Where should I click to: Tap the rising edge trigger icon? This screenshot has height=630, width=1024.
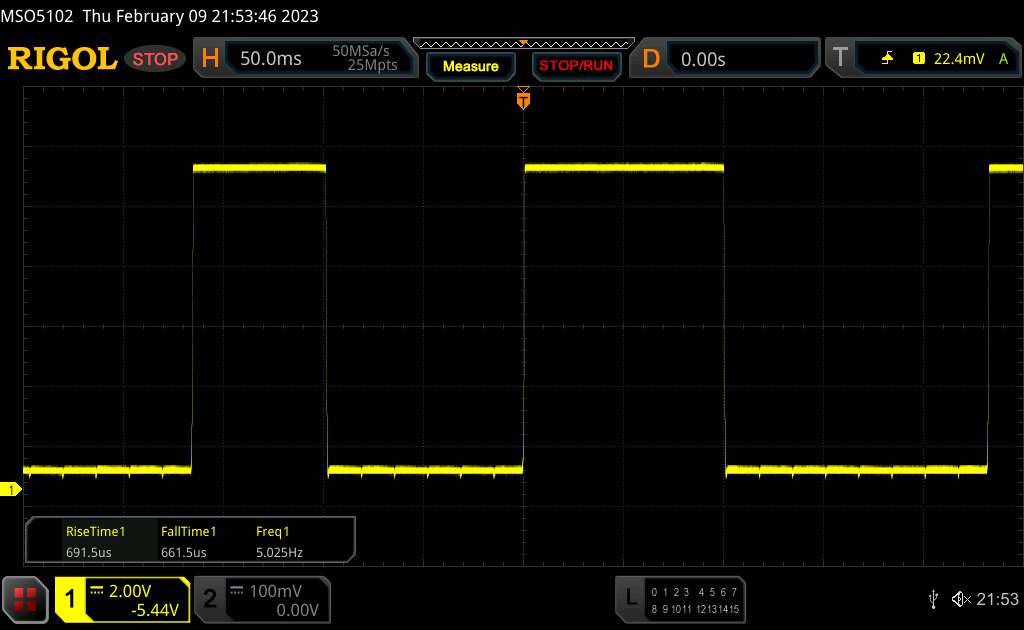click(887, 59)
